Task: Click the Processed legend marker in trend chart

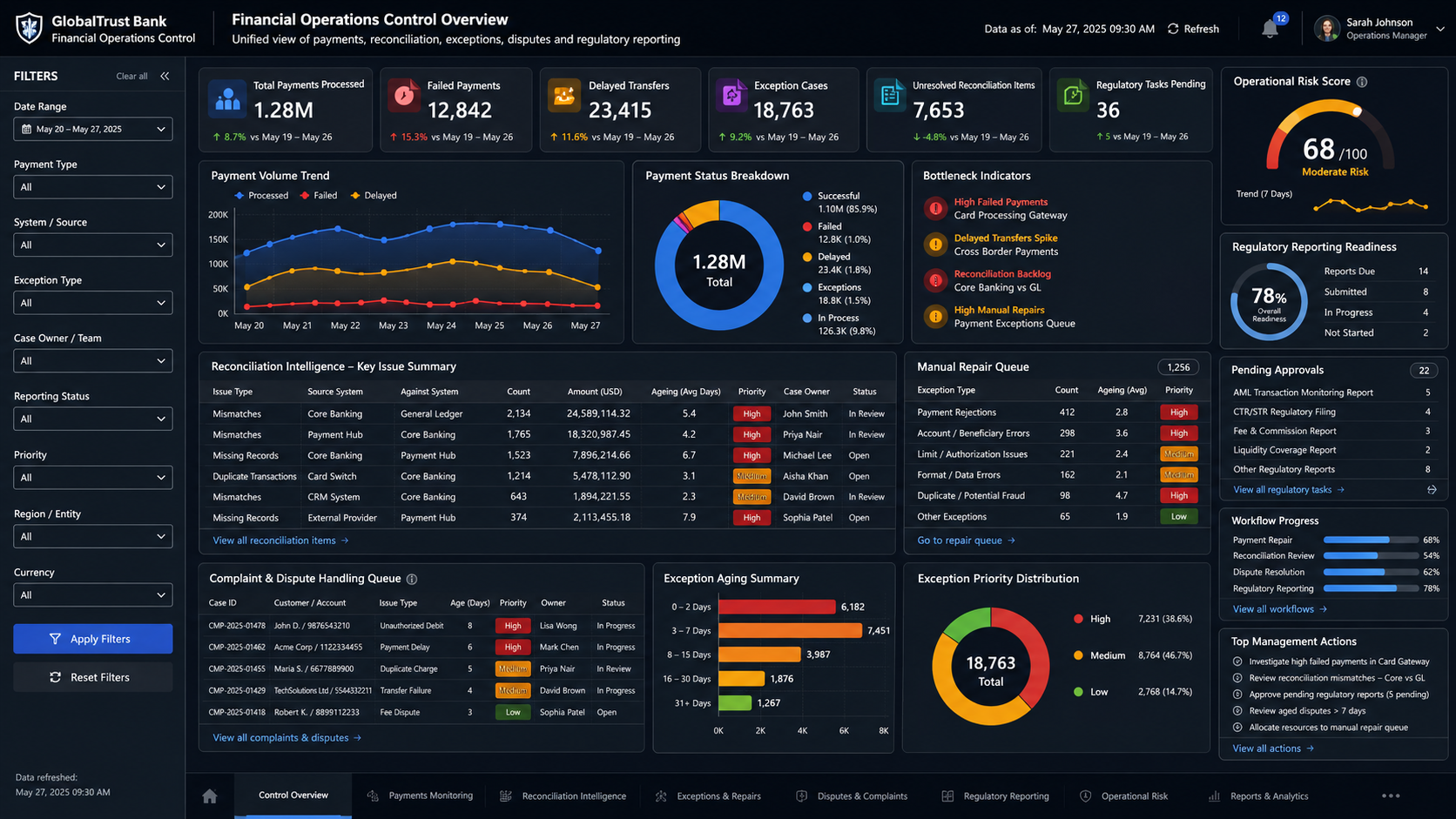Action: [x=239, y=196]
